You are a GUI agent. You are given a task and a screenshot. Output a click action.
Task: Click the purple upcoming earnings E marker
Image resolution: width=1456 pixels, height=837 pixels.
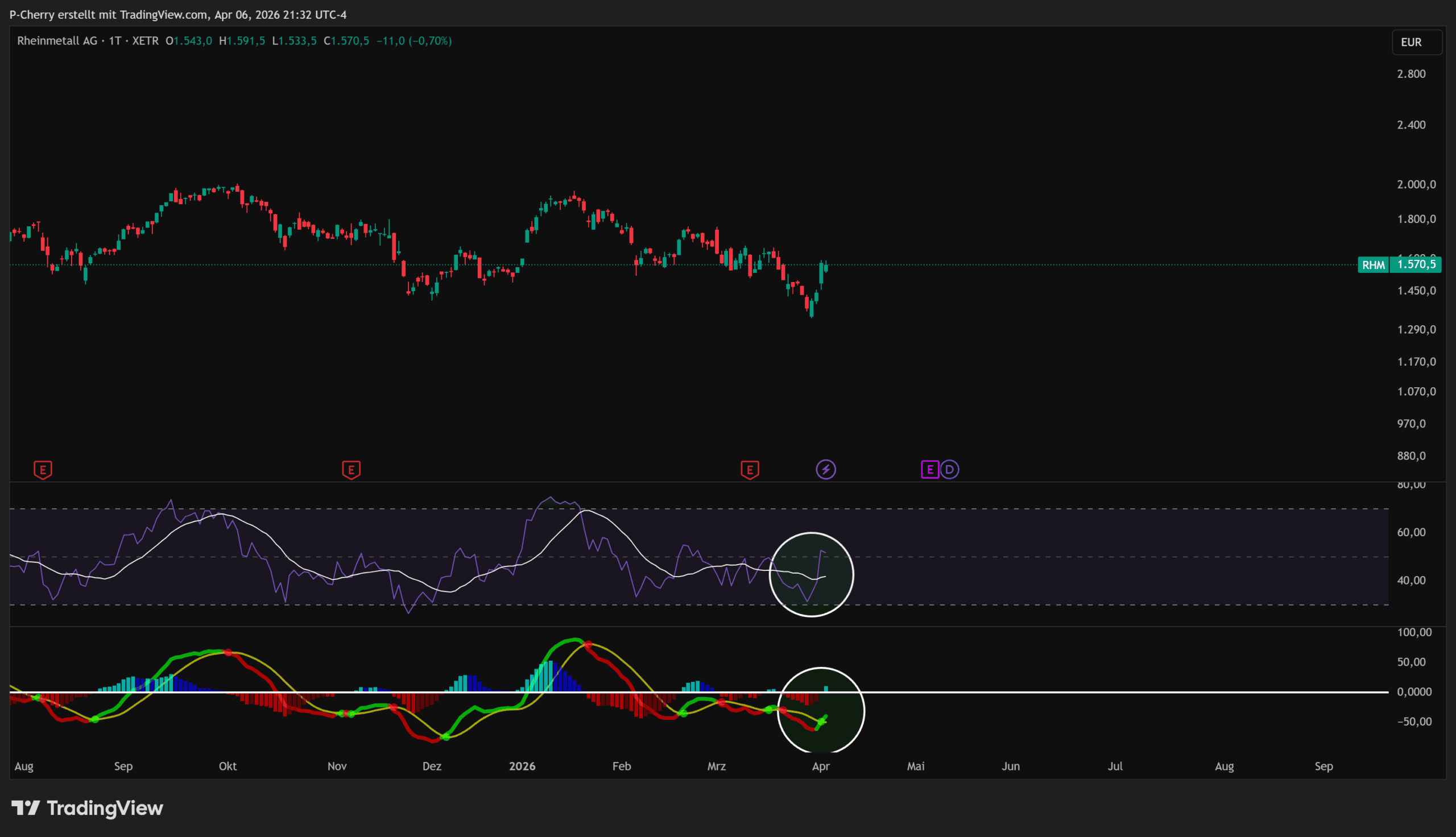click(x=929, y=470)
